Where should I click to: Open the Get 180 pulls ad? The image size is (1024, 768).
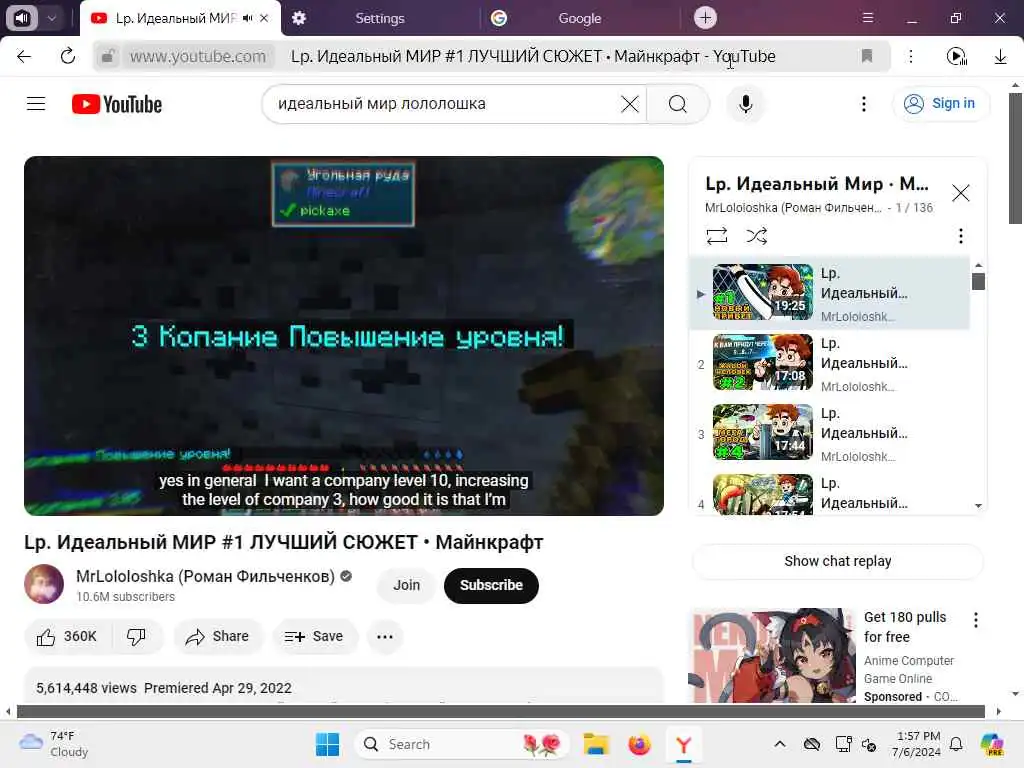coord(904,627)
